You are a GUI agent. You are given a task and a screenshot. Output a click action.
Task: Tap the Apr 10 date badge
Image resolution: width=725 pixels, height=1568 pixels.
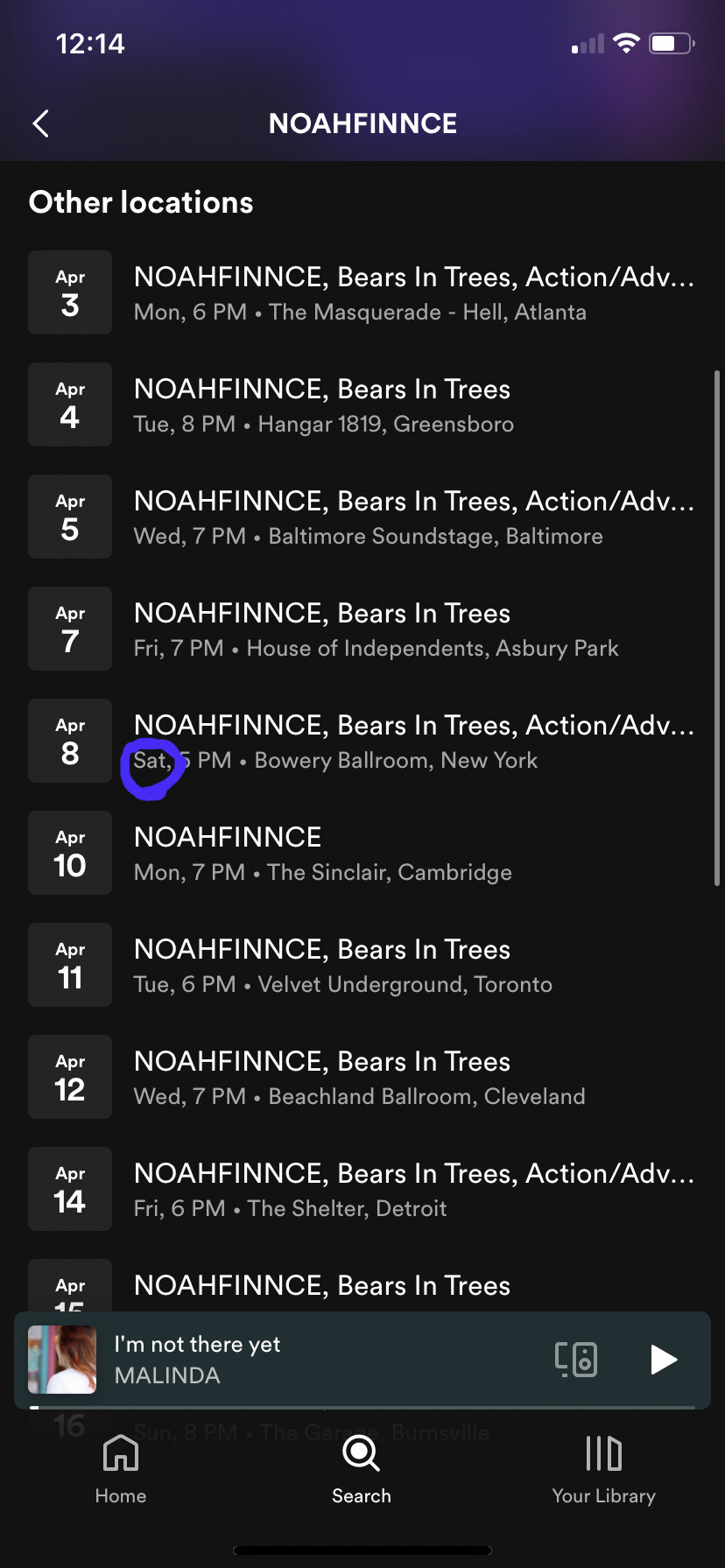(x=70, y=854)
